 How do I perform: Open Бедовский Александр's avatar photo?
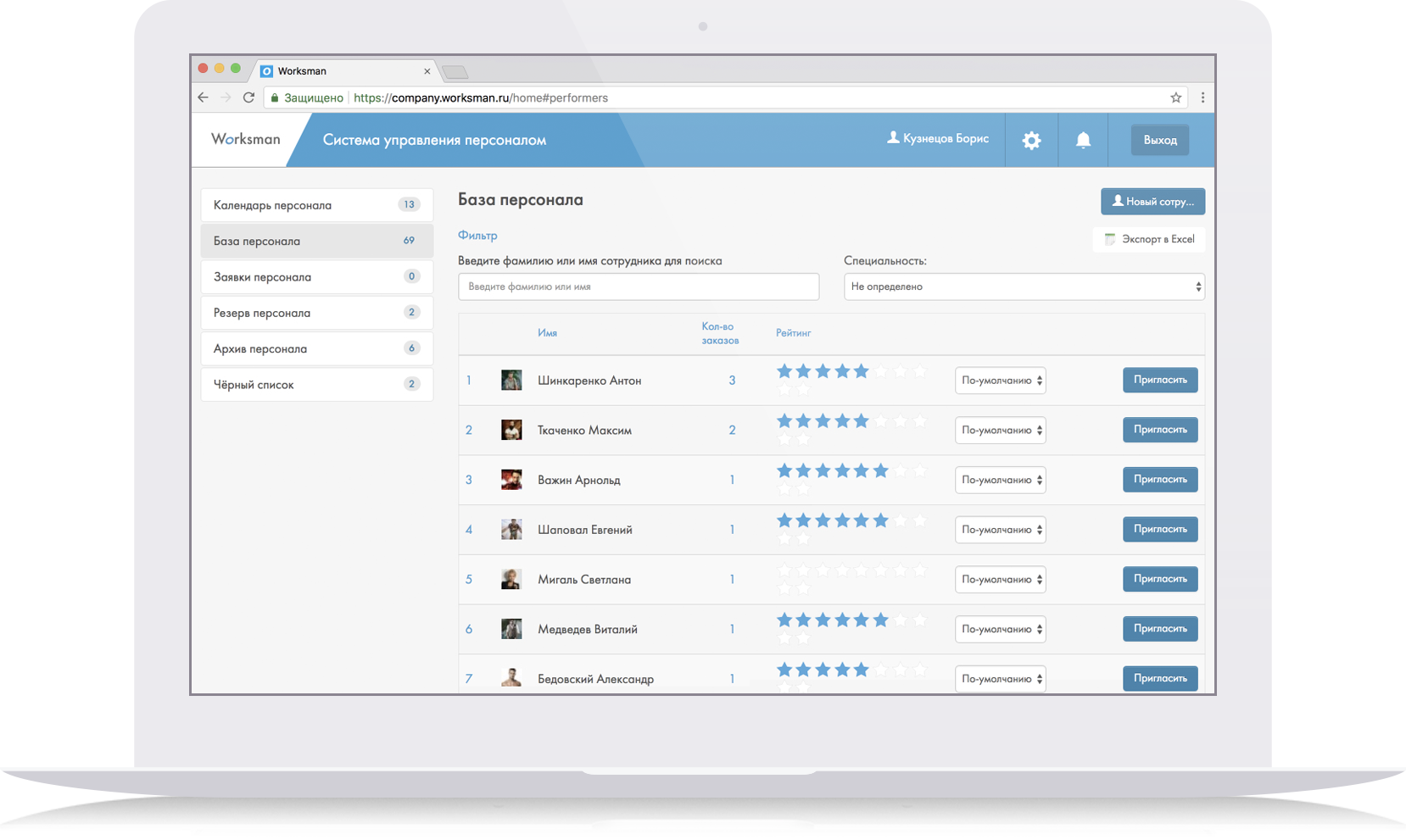511,678
